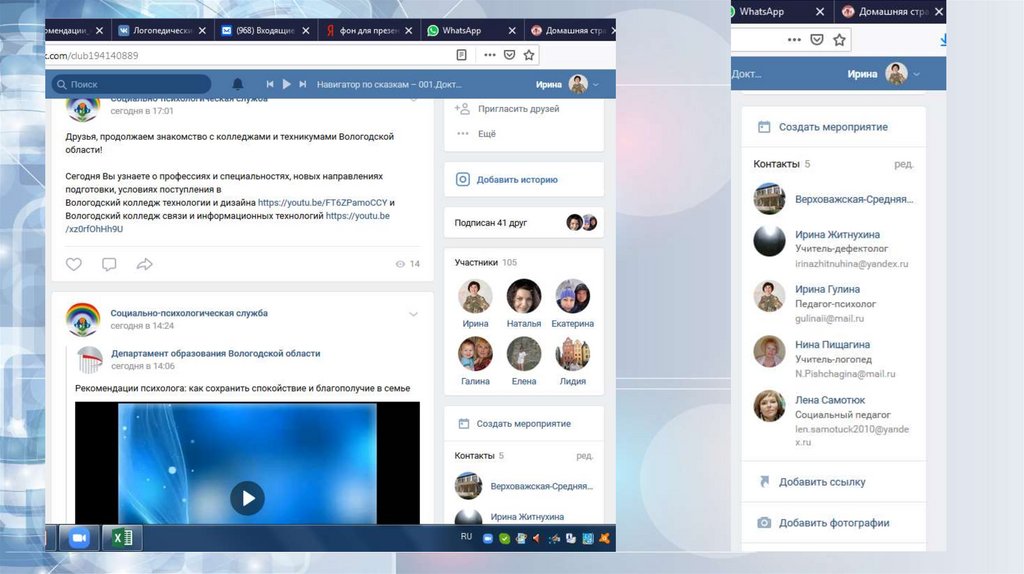Play the Навигатор по сказкам audio track

pyautogui.click(x=286, y=84)
